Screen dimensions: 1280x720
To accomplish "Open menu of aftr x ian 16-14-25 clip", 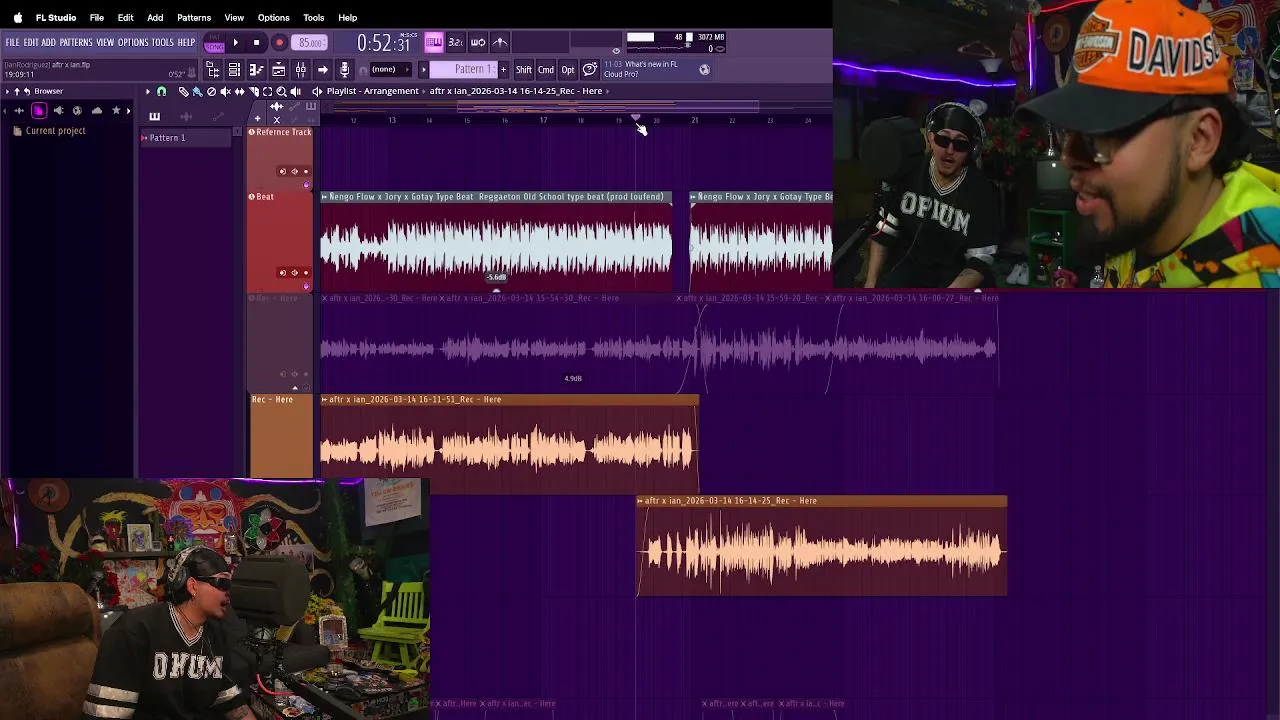I will tap(641, 500).
